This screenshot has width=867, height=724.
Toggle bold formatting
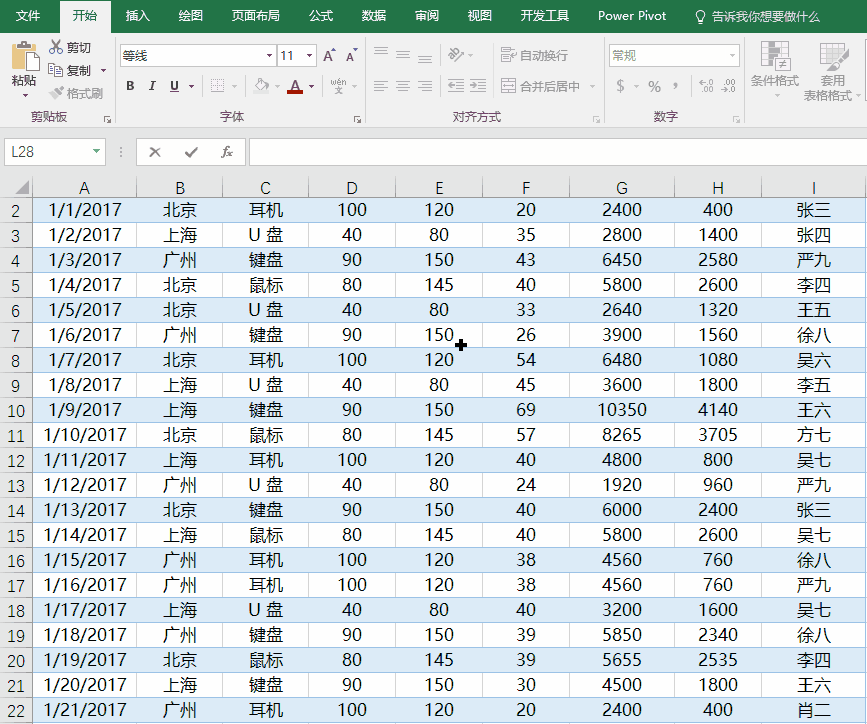[x=130, y=86]
